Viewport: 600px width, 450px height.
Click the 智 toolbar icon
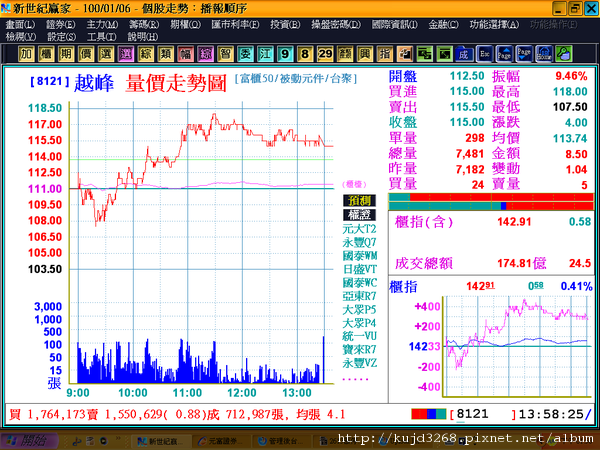225,54
